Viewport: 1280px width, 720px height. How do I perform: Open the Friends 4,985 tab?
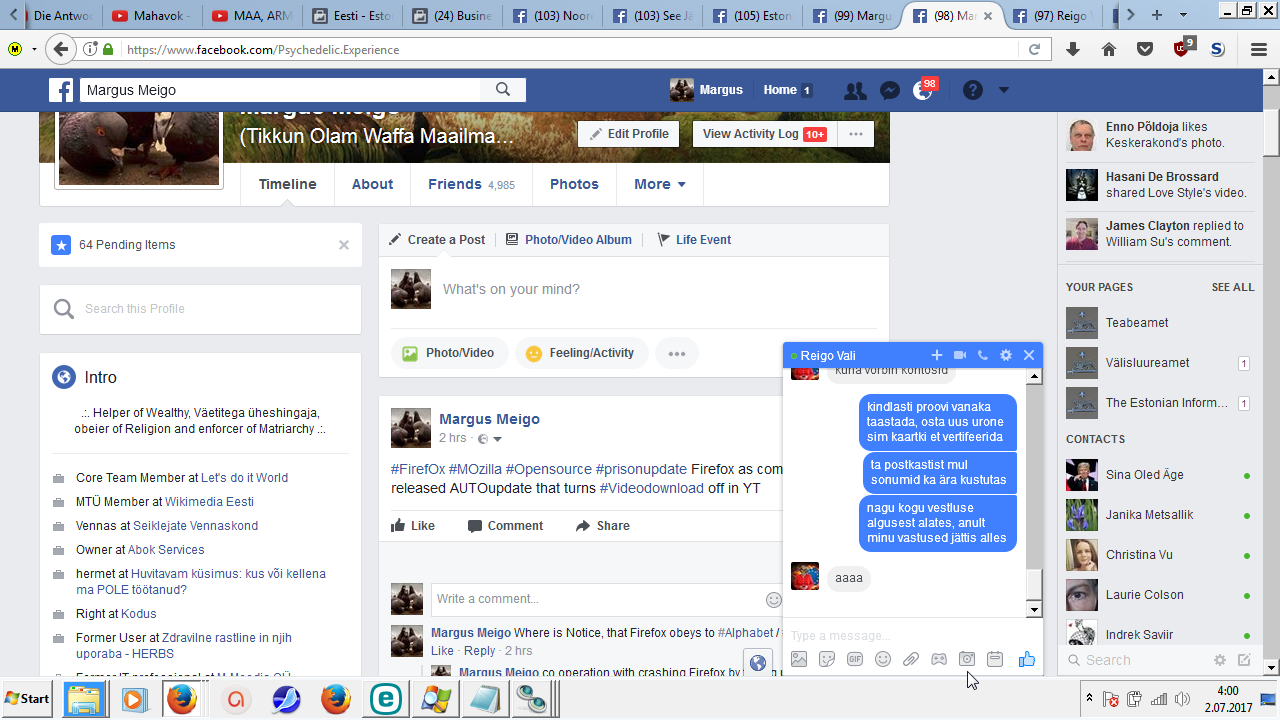pyautogui.click(x=471, y=184)
